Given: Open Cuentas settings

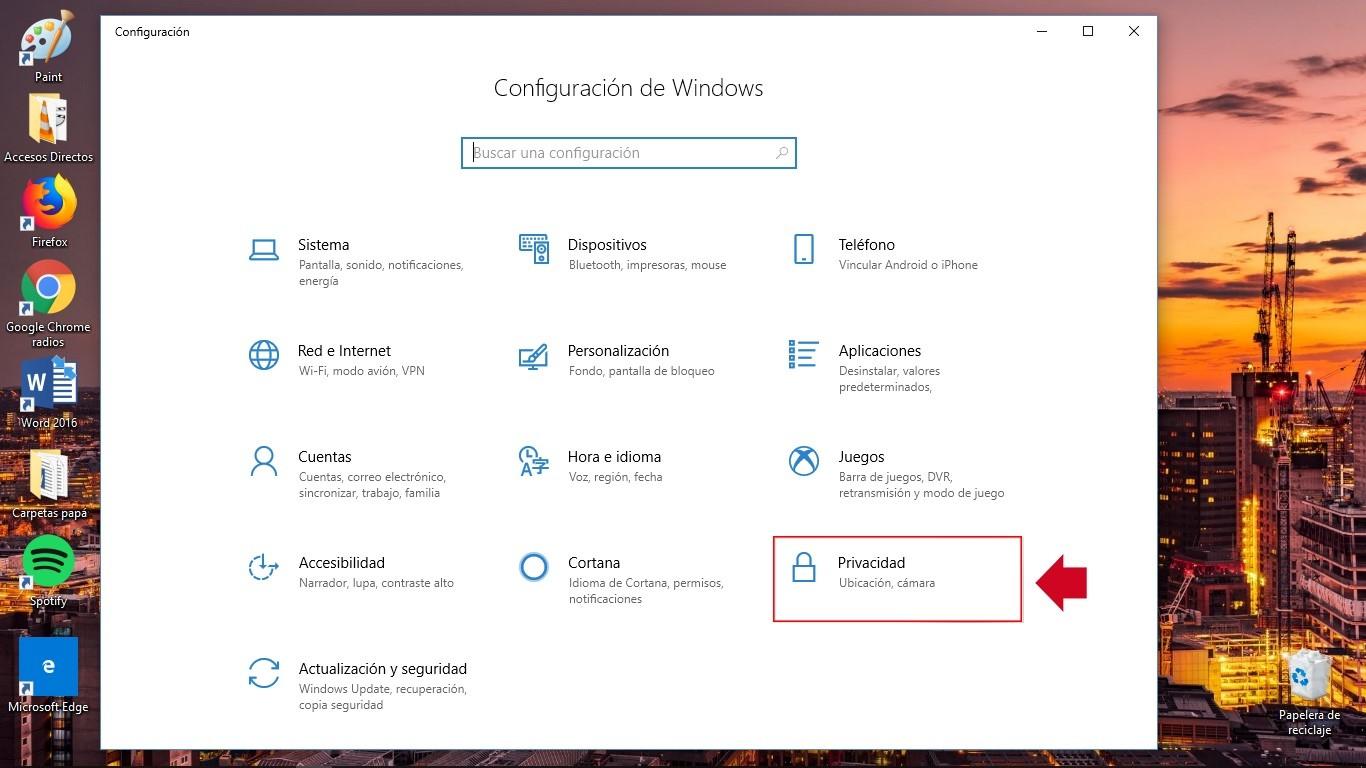Looking at the screenshot, I should [x=324, y=456].
